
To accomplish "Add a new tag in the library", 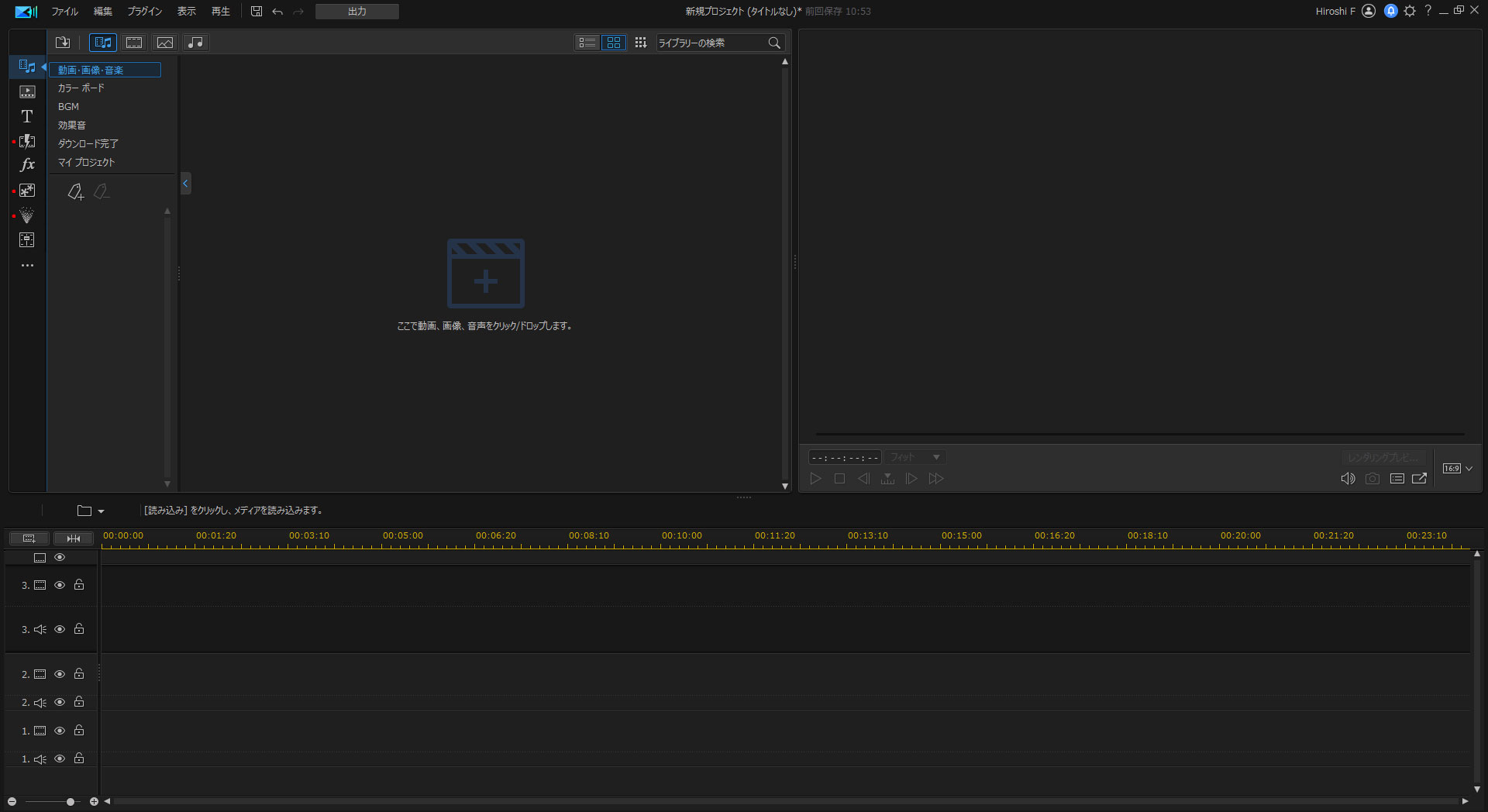I will (75, 191).
